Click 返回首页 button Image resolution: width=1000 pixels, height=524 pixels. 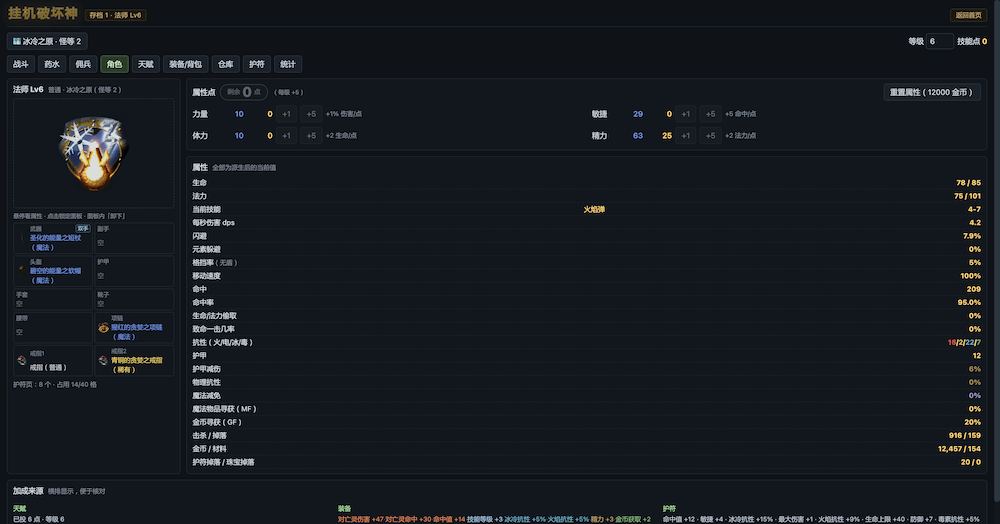pos(969,15)
